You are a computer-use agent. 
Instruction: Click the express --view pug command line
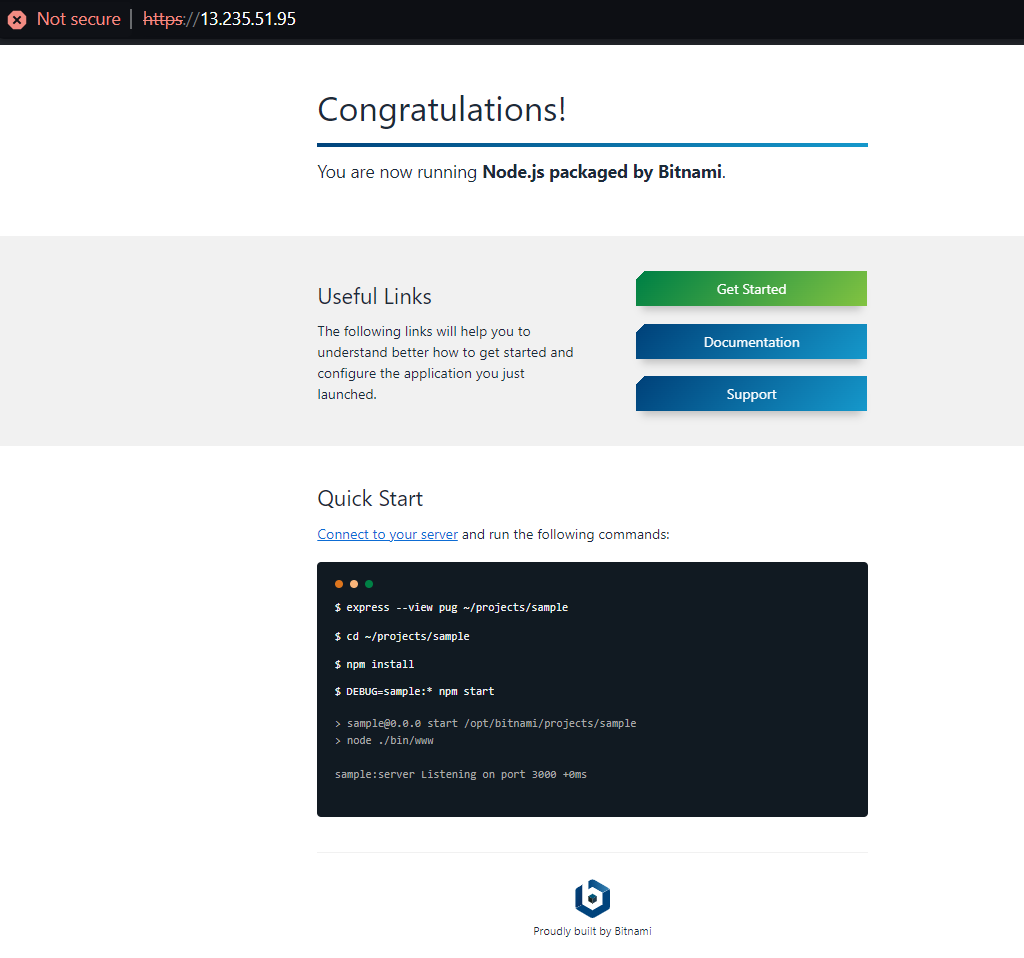click(x=451, y=607)
